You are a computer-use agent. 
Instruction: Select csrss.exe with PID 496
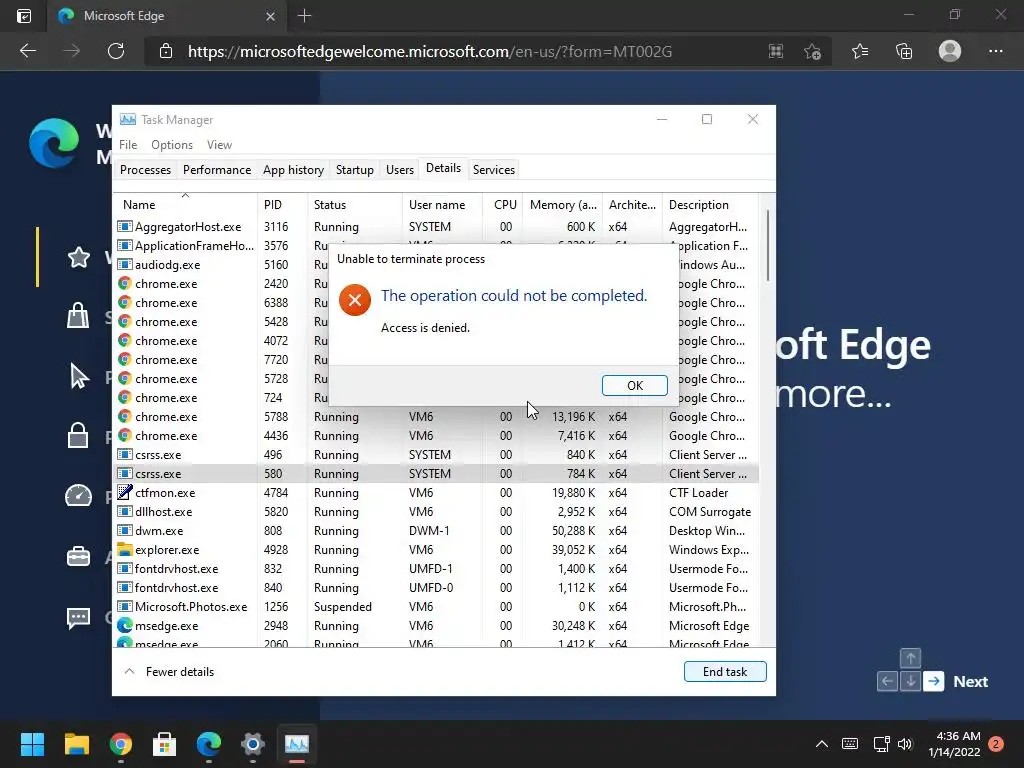click(436, 455)
